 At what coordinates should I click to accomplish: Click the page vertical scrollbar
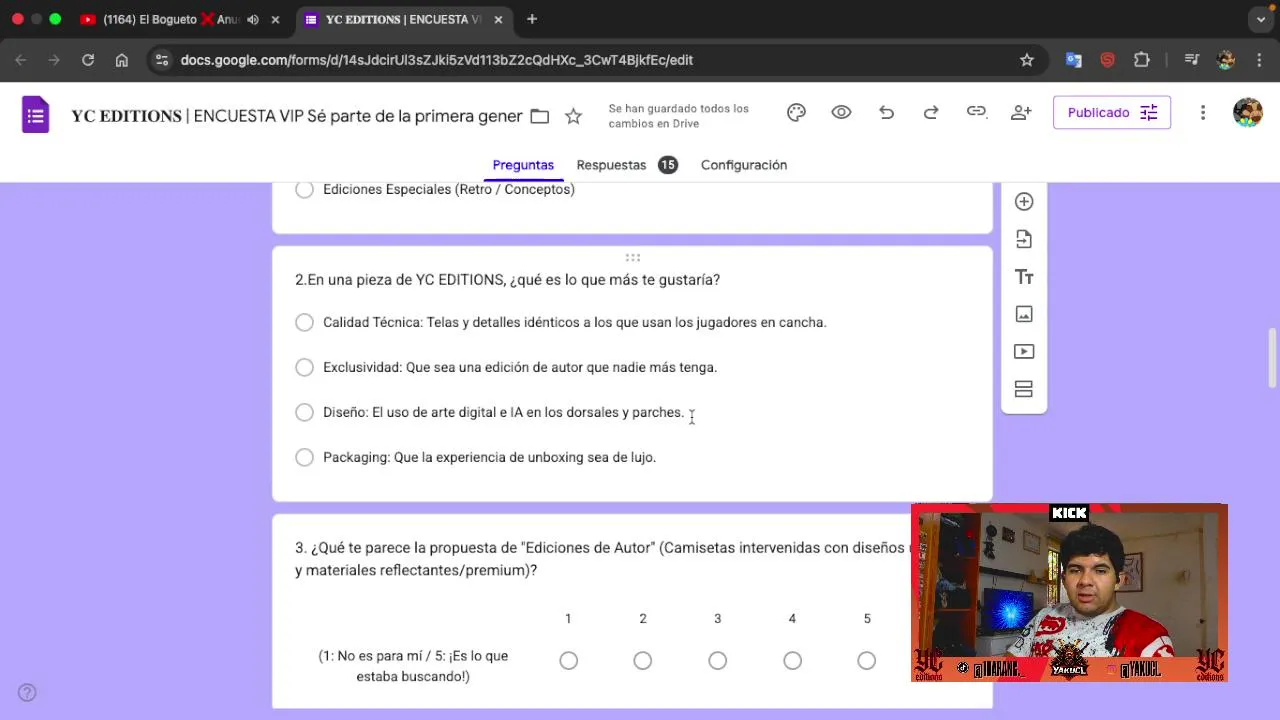click(1273, 357)
